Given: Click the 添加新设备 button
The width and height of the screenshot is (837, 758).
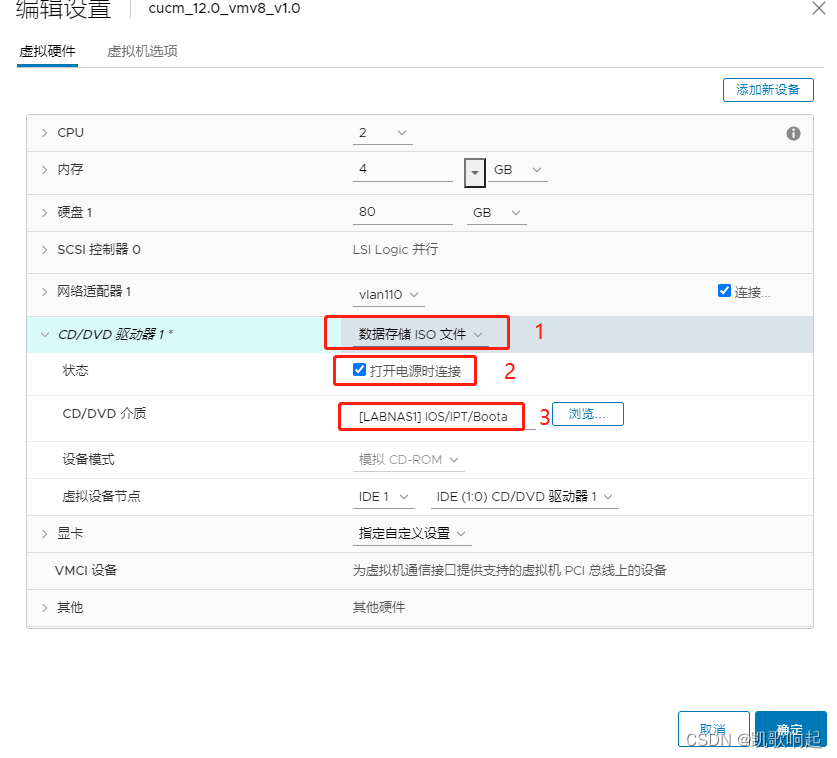Looking at the screenshot, I should pos(768,89).
